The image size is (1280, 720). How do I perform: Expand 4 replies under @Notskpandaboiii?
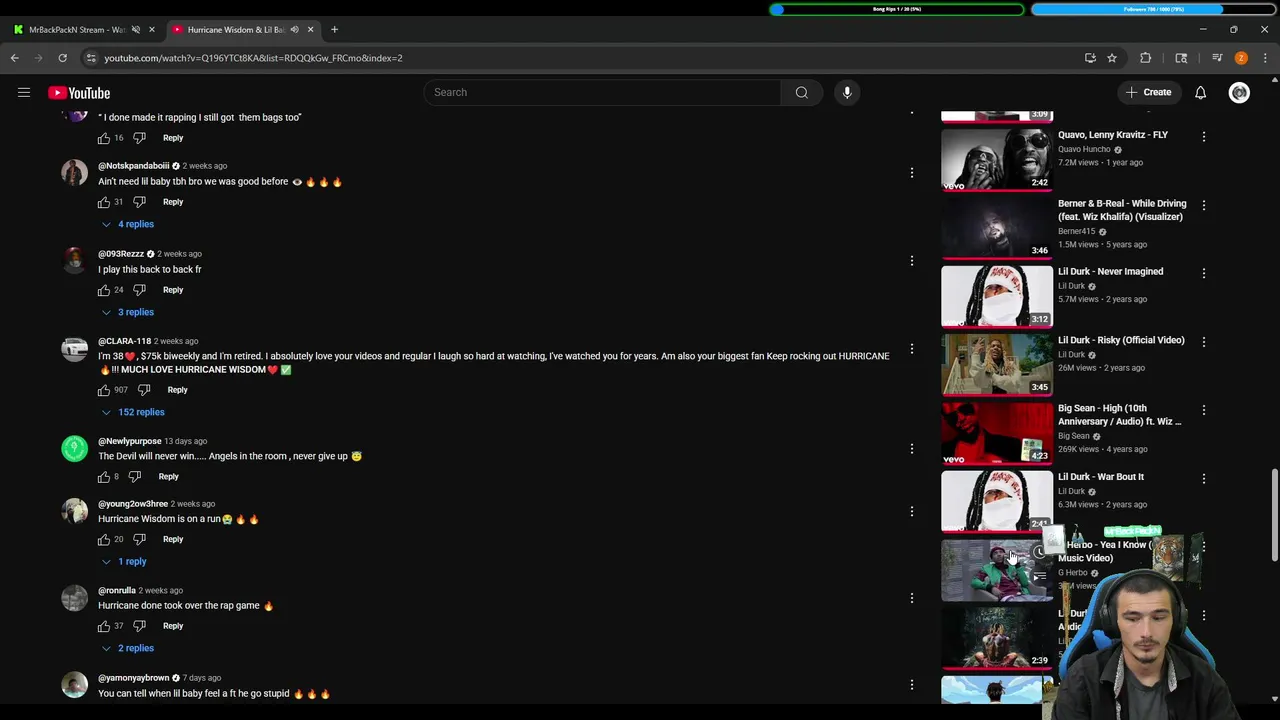point(128,224)
